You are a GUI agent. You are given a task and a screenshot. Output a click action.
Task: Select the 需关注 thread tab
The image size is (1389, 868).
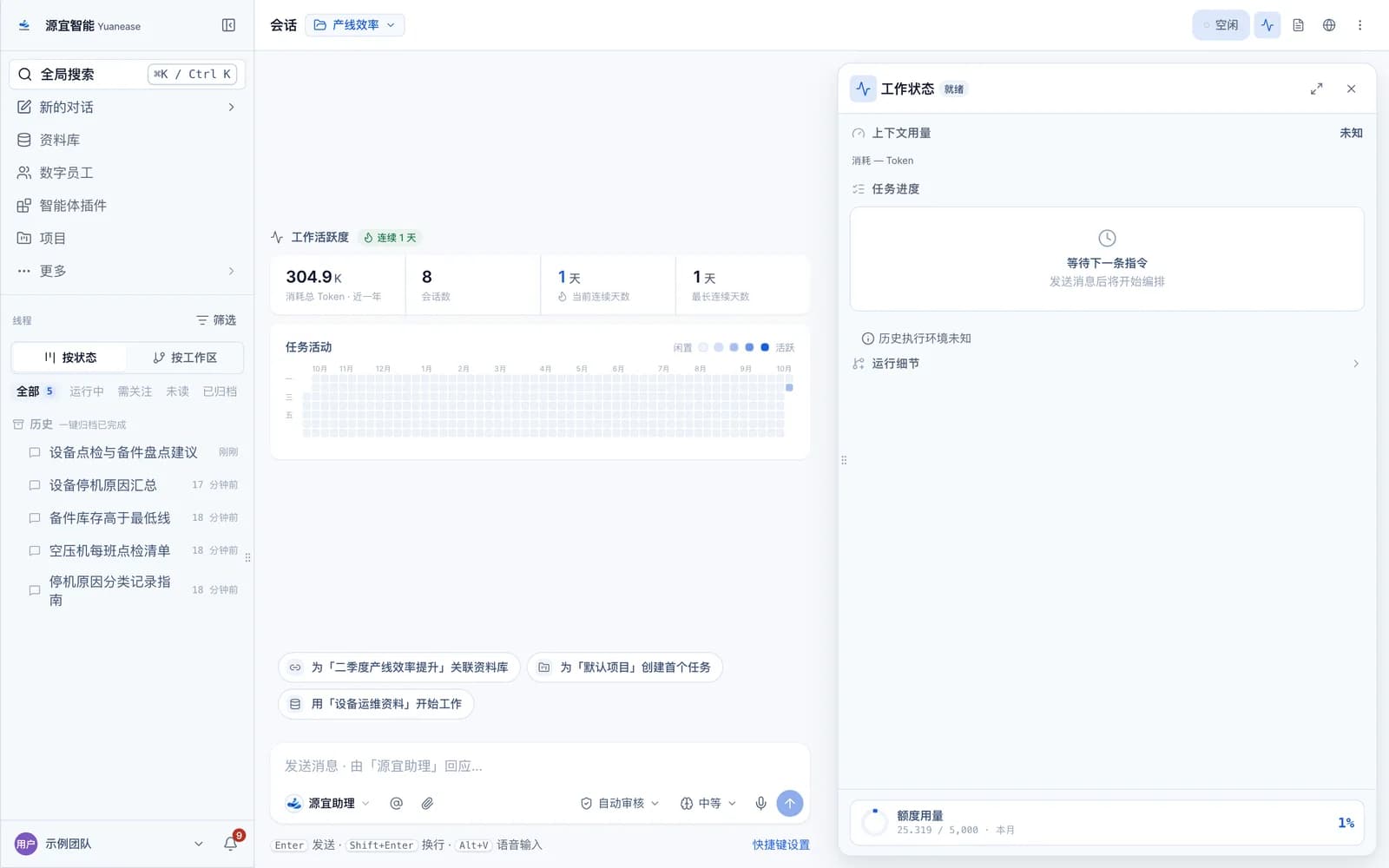(135, 391)
